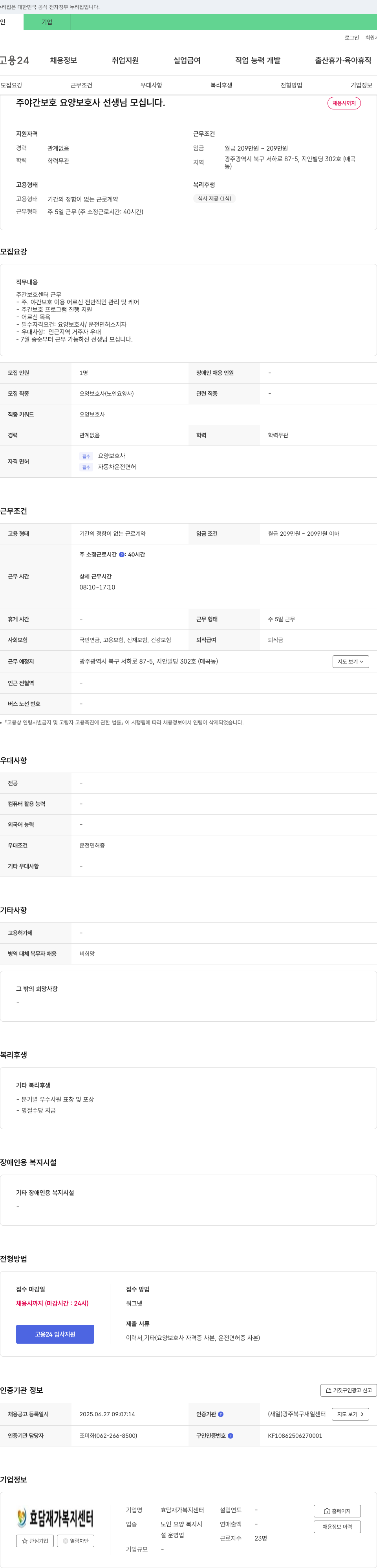Screen dimensions: 377x1568
Task: Click the 국민연금, 고용보험, 산재보험, 건강보험 text
Action: click(x=125, y=640)
